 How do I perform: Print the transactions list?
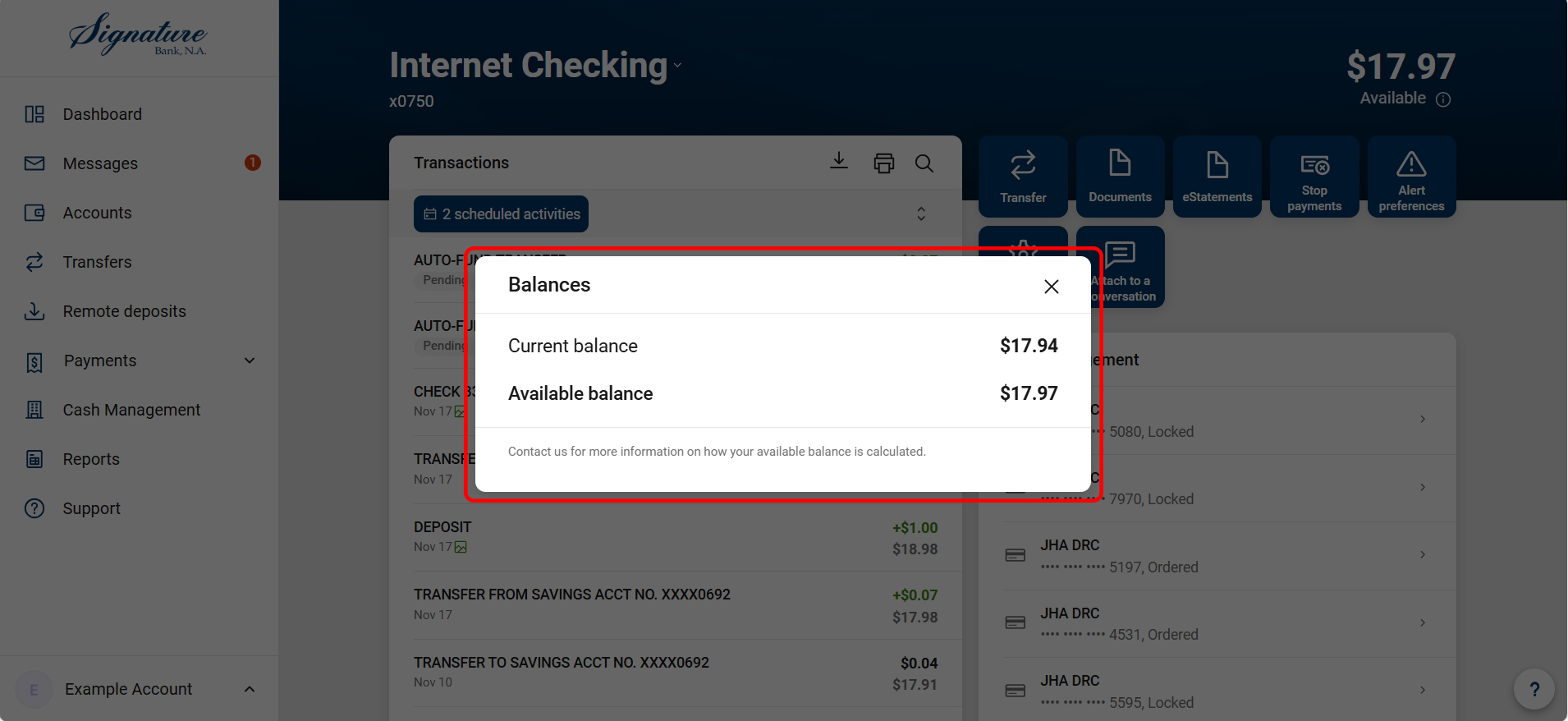click(x=883, y=163)
